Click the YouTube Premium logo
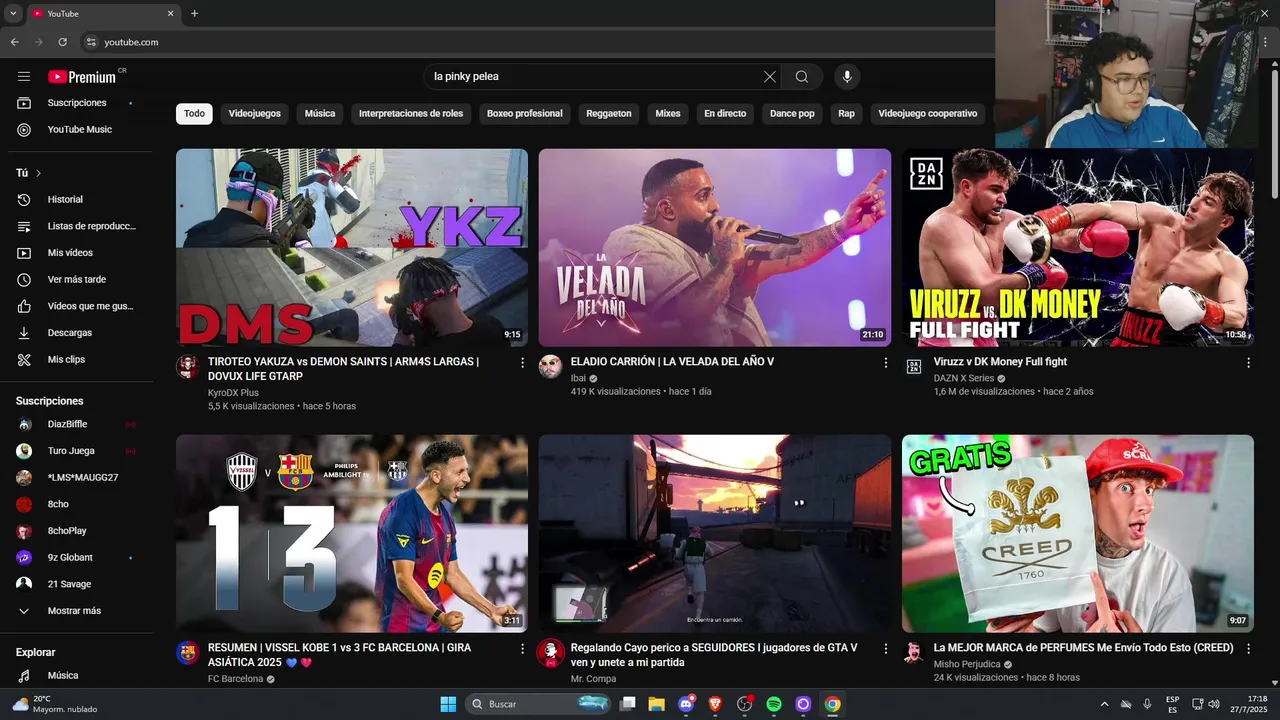This screenshot has width=1280, height=720. coord(82,77)
